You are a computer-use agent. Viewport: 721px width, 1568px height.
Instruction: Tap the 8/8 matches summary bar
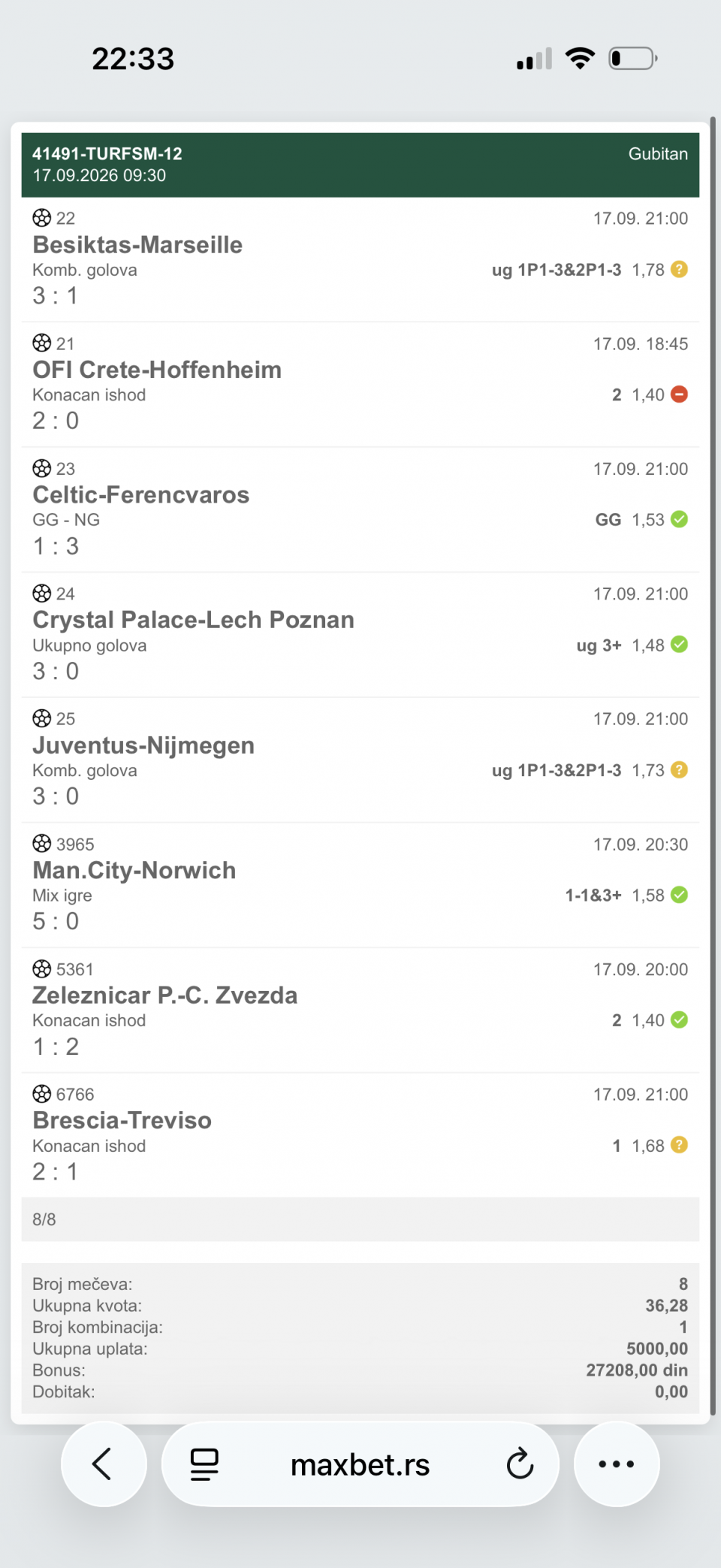tap(360, 1219)
